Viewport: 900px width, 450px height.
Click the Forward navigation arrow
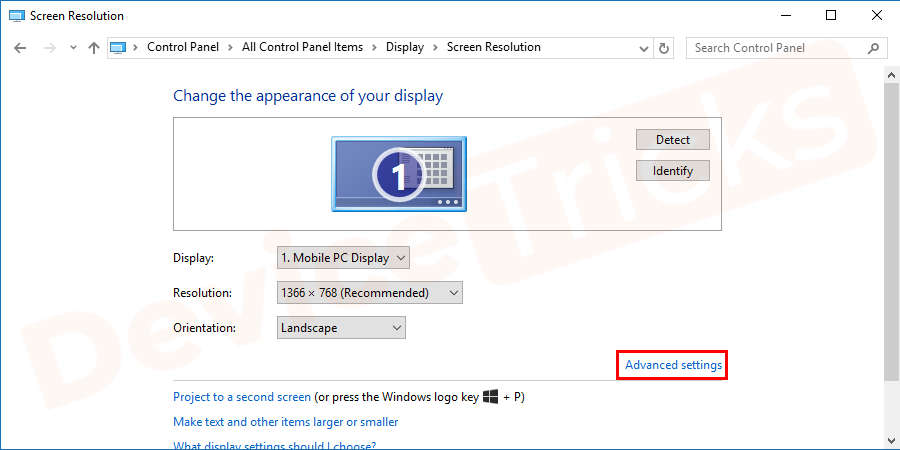(48, 48)
